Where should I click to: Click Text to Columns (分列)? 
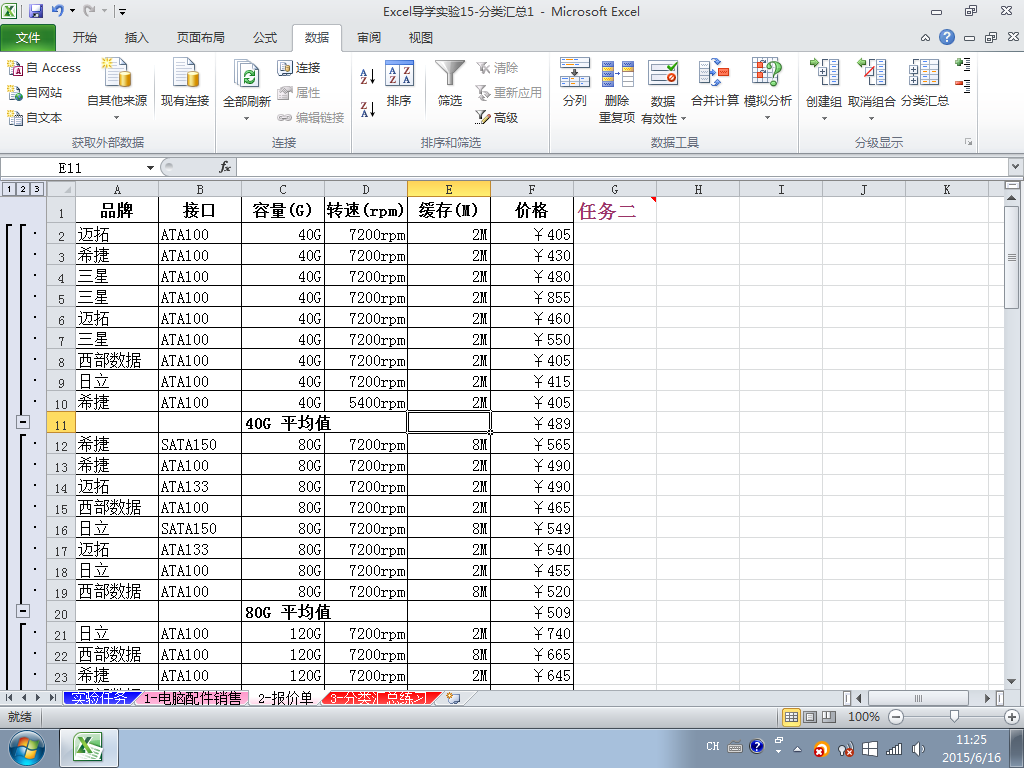(575, 82)
